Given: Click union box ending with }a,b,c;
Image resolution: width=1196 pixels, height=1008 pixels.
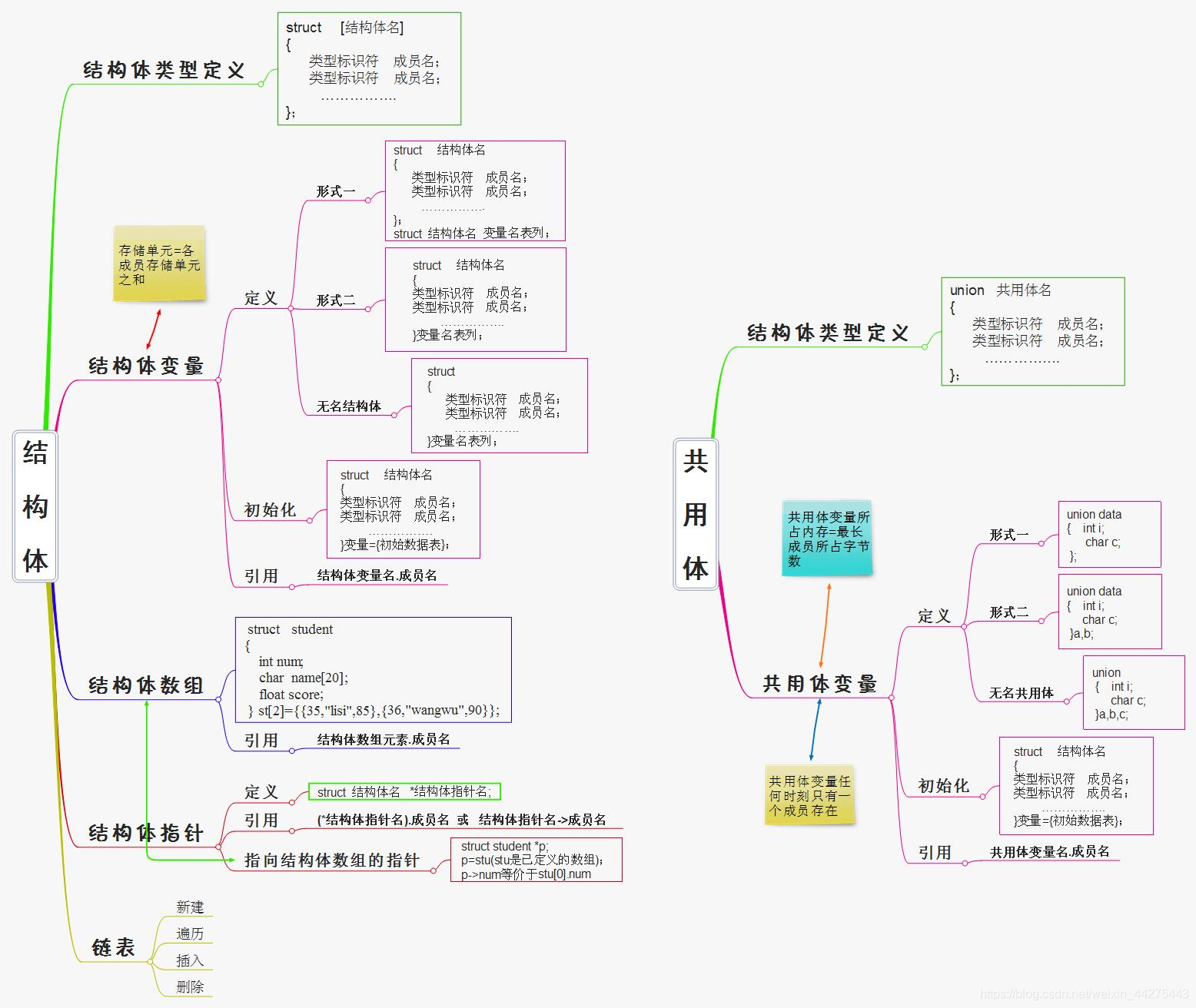Looking at the screenshot, I should pos(1134,692).
